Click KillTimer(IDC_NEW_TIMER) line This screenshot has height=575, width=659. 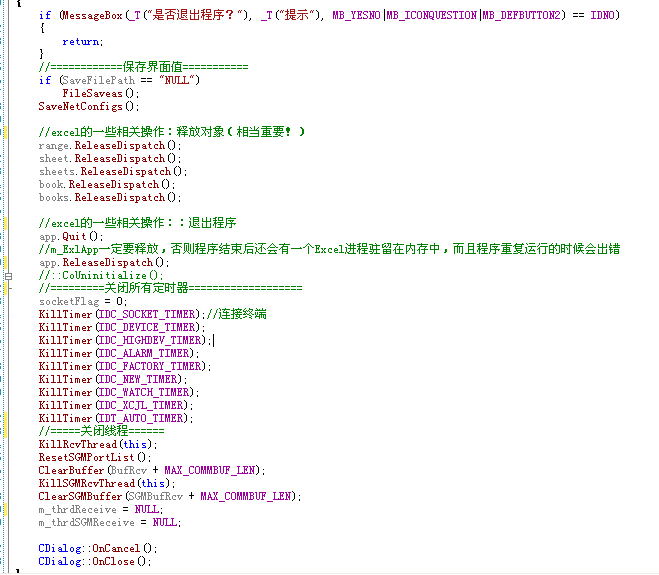[113, 380]
